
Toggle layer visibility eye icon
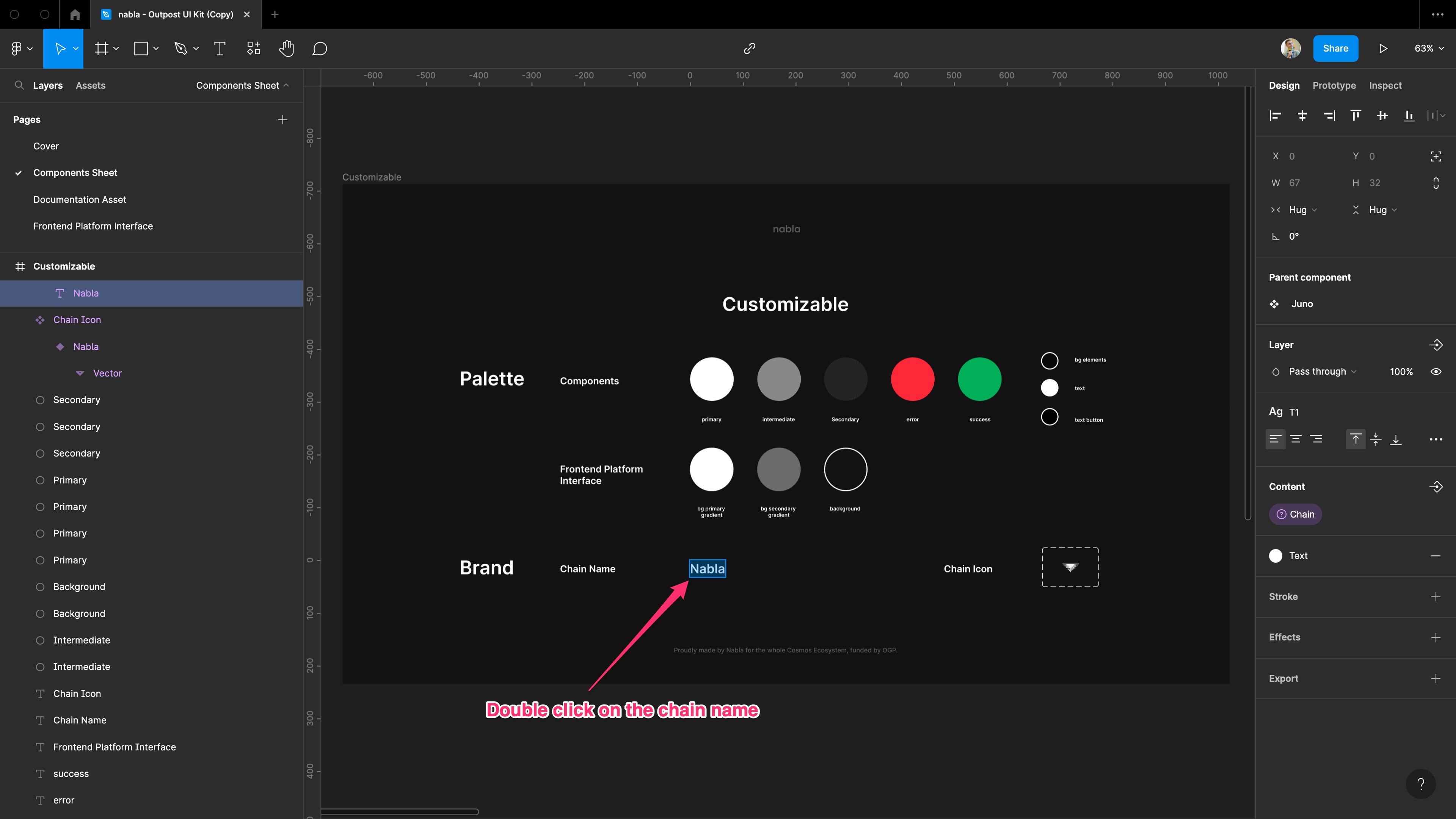(x=1436, y=371)
